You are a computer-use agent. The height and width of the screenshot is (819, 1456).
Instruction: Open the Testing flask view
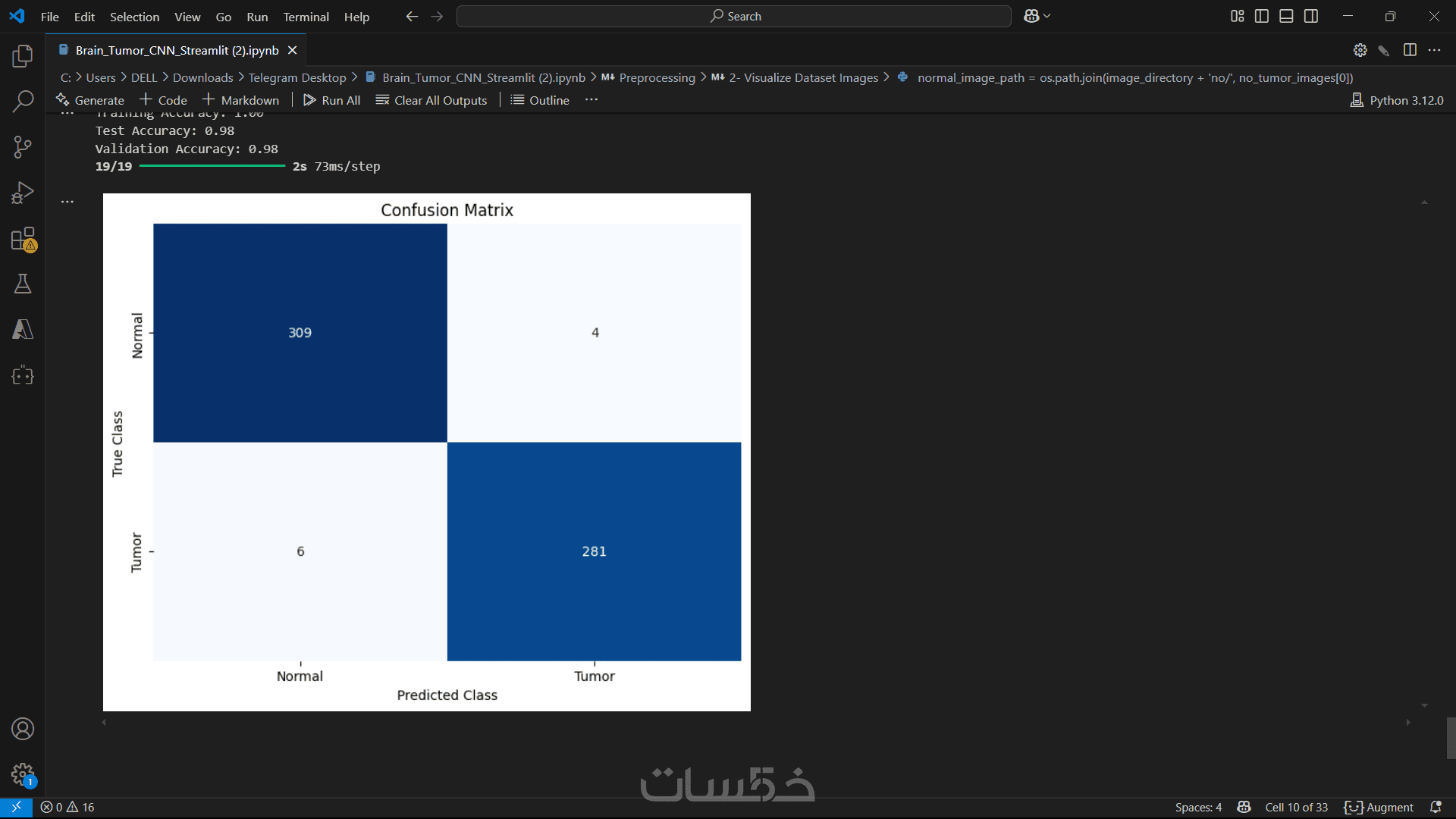pyautogui.click(x=23, y=284)
